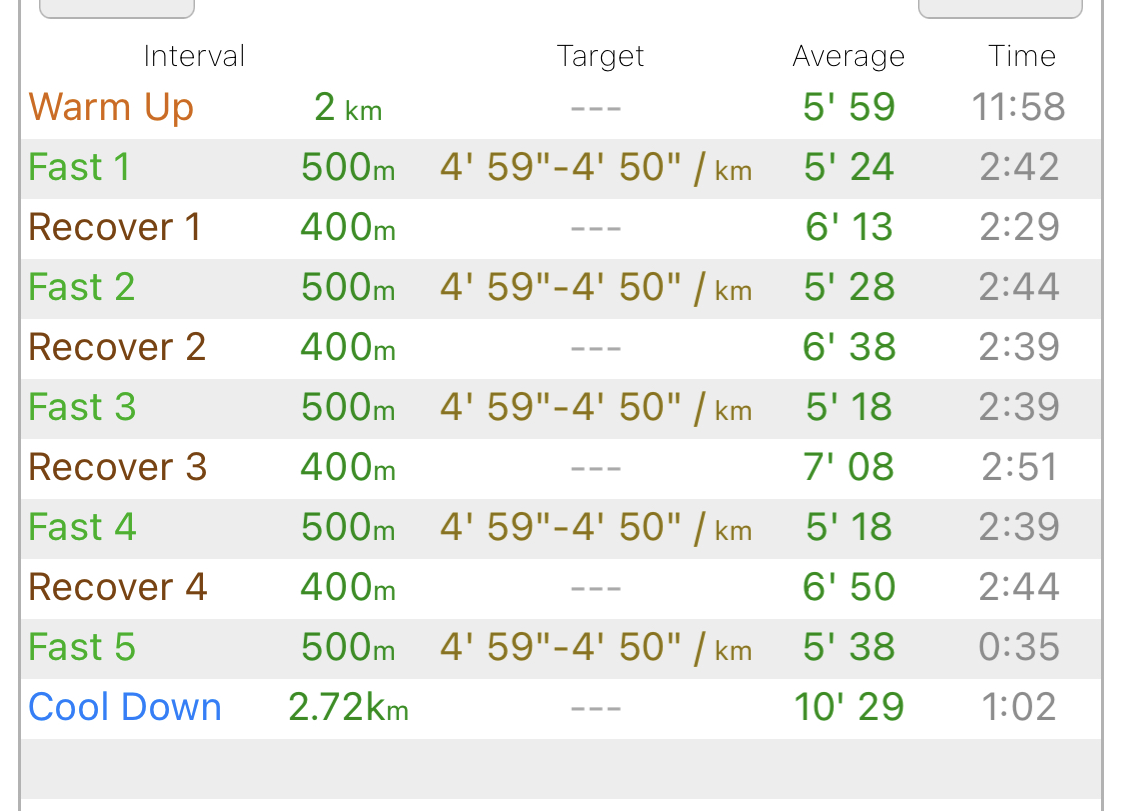
Task: Tap the Fast 5 time 0:35
Action: [x=1019, y=647]
